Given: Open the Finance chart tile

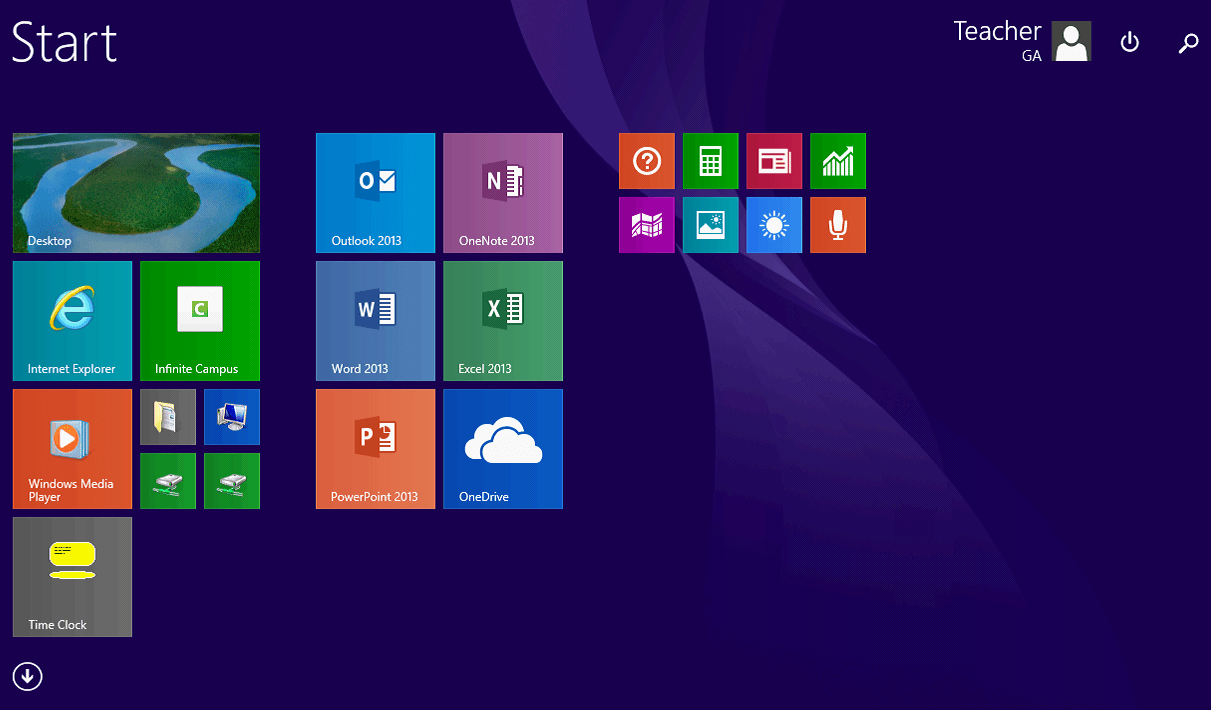Looking at the screenshot, I should pos(838,161).
